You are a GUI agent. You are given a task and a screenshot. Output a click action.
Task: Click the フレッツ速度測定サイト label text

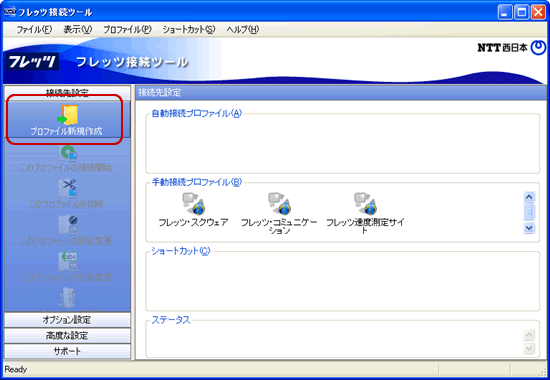(365, 226)
